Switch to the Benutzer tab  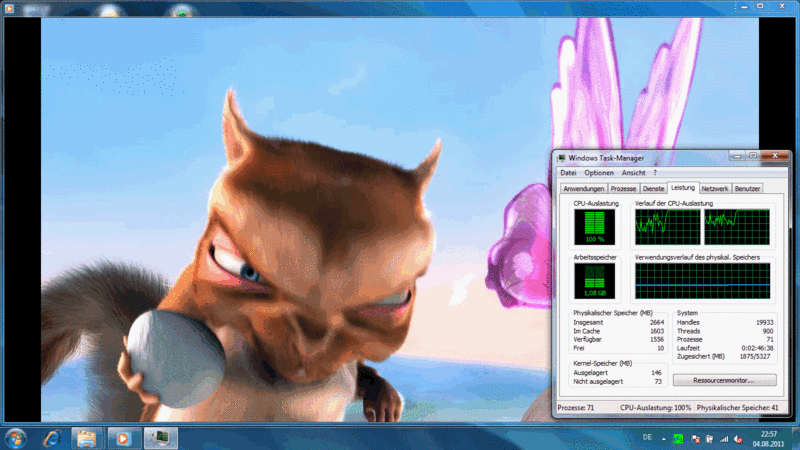point(747,189)
